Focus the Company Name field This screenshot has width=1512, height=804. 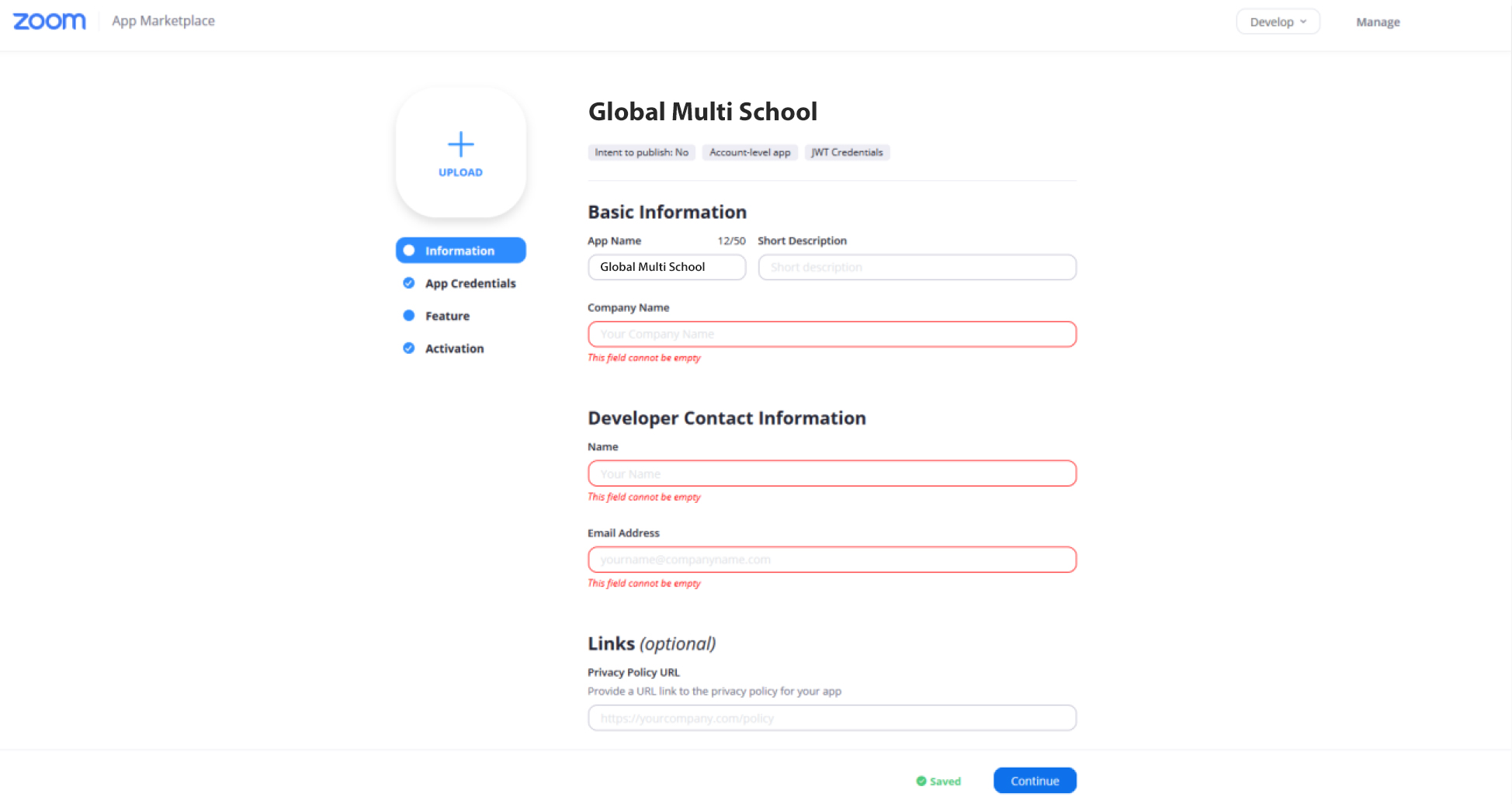[x=832, y=334]
